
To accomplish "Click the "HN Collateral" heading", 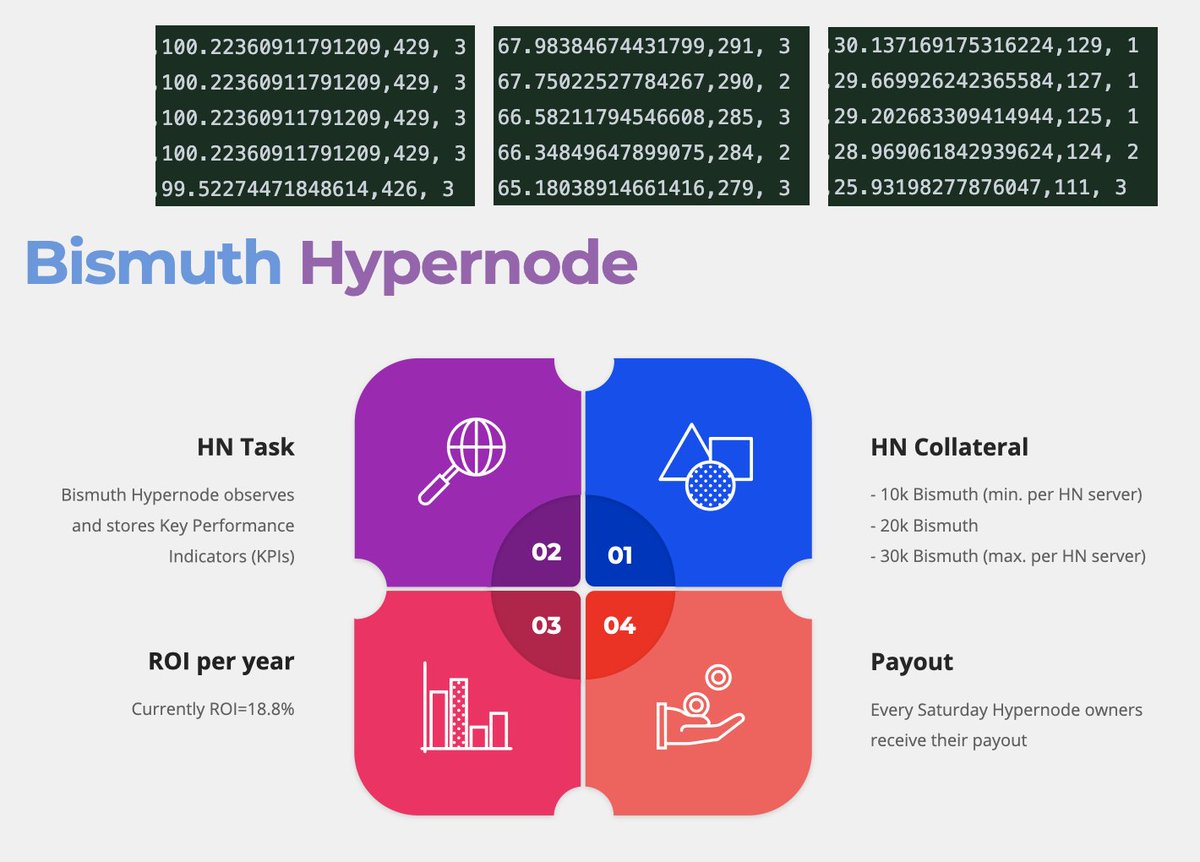I will [949, 447].
